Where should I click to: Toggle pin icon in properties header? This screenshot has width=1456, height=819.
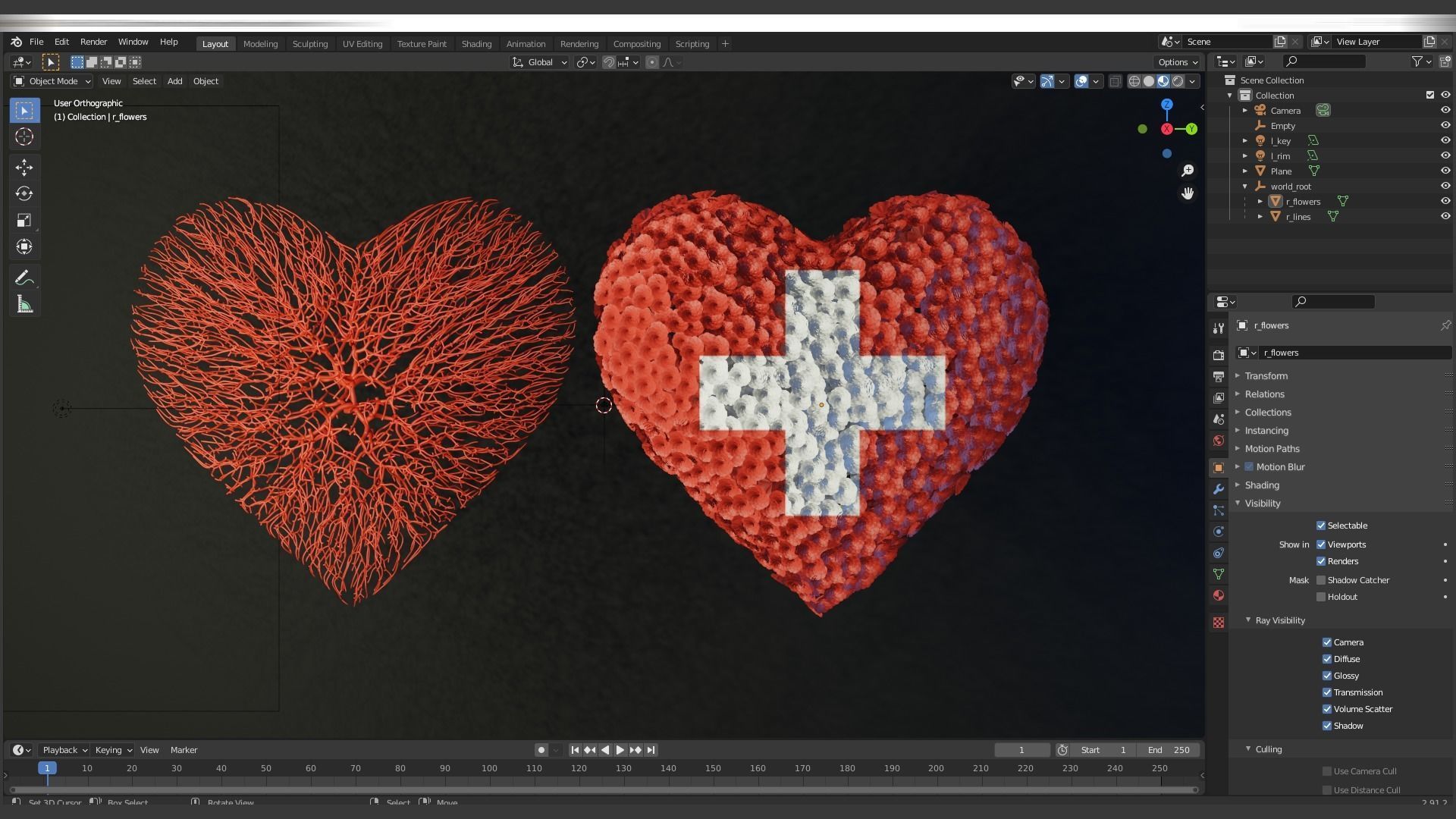pyautogui.click(x=1445, y=325)
